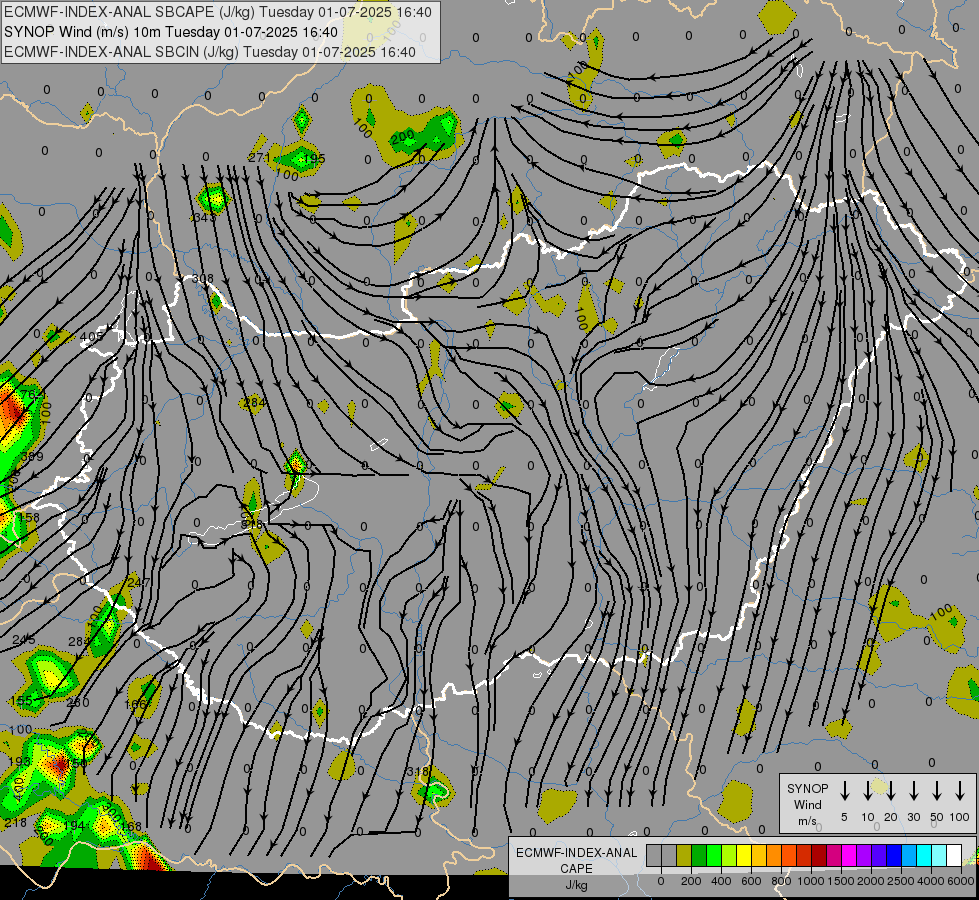This screenshot has height=900, width=979.
Task: Click the map value '218'
Action: pyautogui.click(x=16, y=823)
